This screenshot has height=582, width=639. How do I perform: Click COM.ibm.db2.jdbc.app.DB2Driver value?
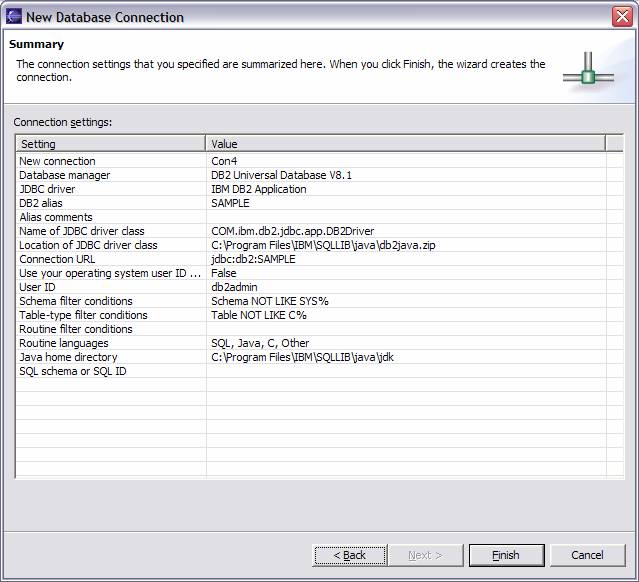293,231
